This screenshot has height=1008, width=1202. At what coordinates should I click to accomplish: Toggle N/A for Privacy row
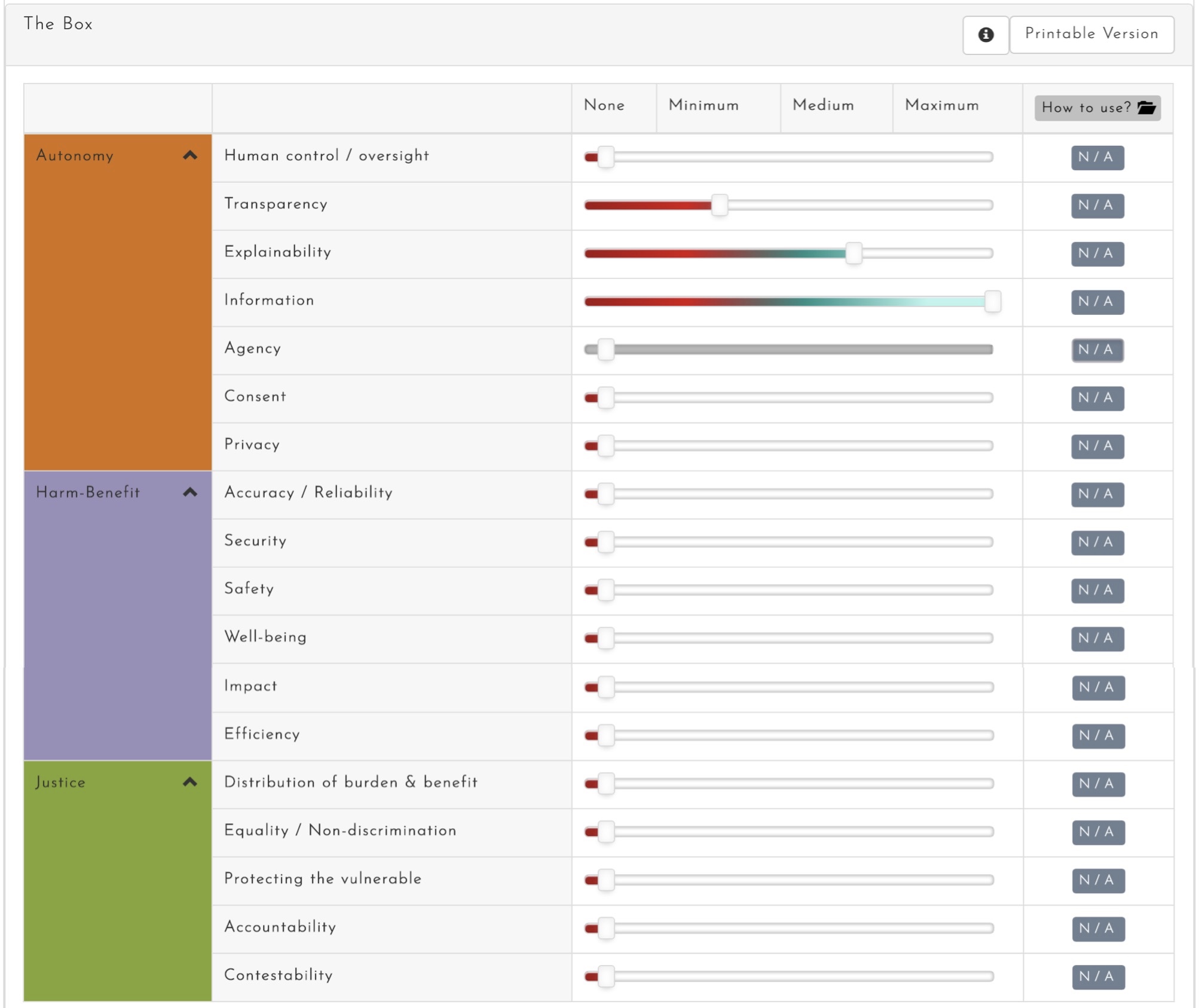point(1097,446)
